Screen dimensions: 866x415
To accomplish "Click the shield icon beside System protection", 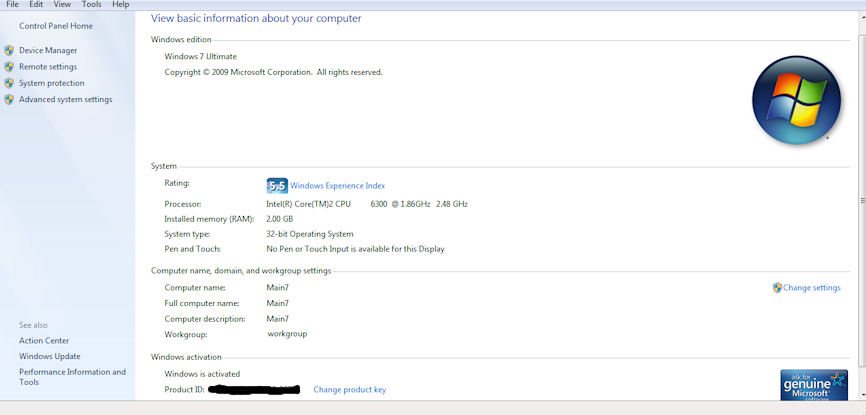I will (9, 83).
